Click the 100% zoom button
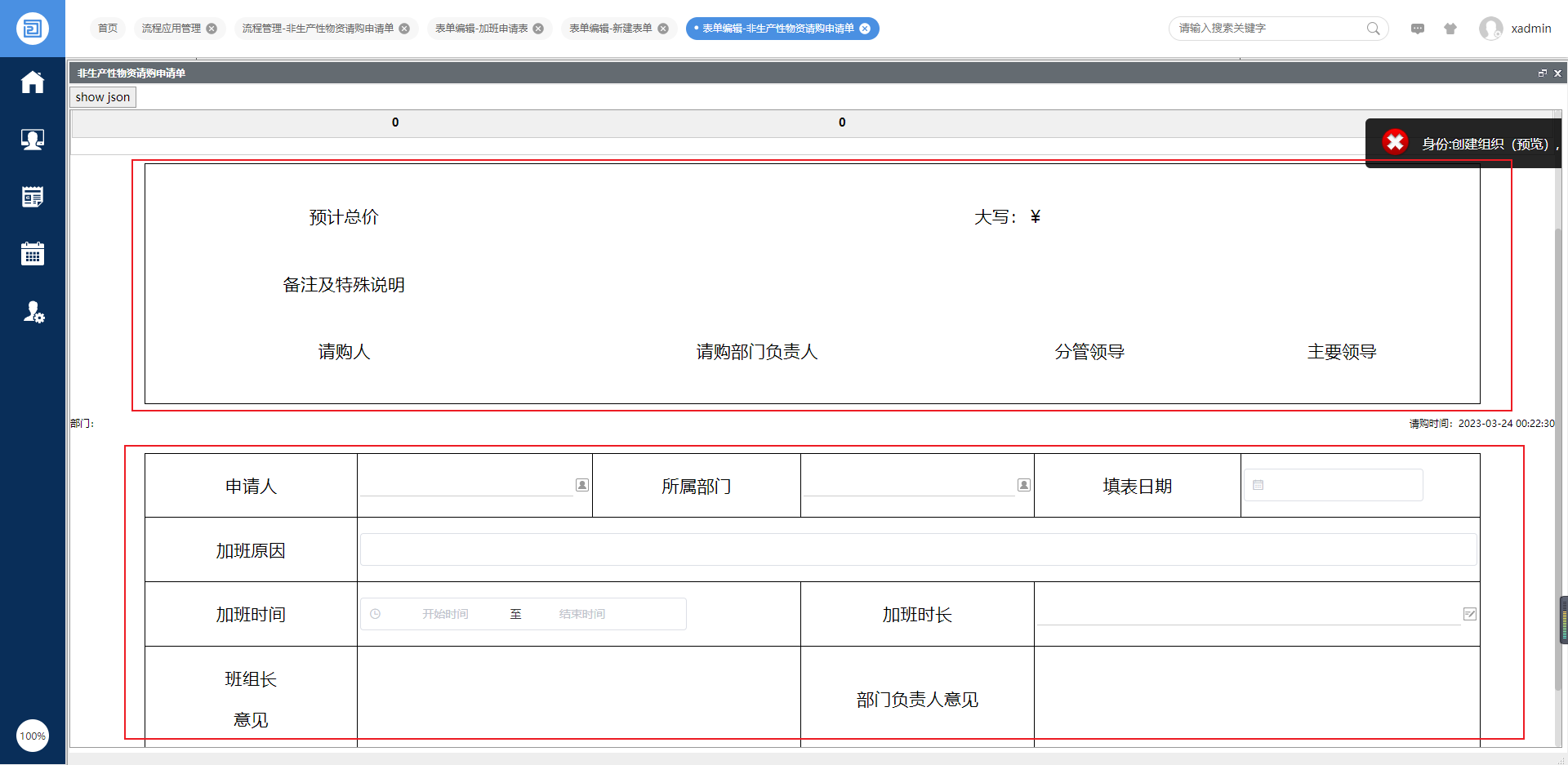The height and width of the screenshot is (765, 1568). point(33,736)
